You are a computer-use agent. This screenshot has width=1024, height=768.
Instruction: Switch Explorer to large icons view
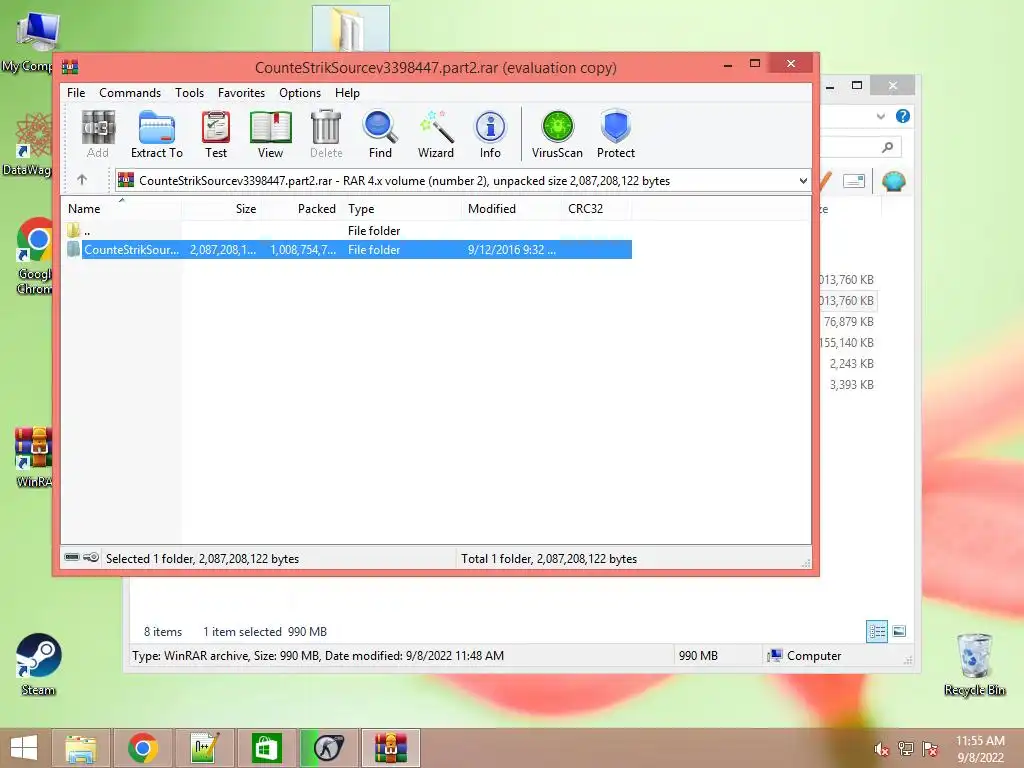coord(899,631)
